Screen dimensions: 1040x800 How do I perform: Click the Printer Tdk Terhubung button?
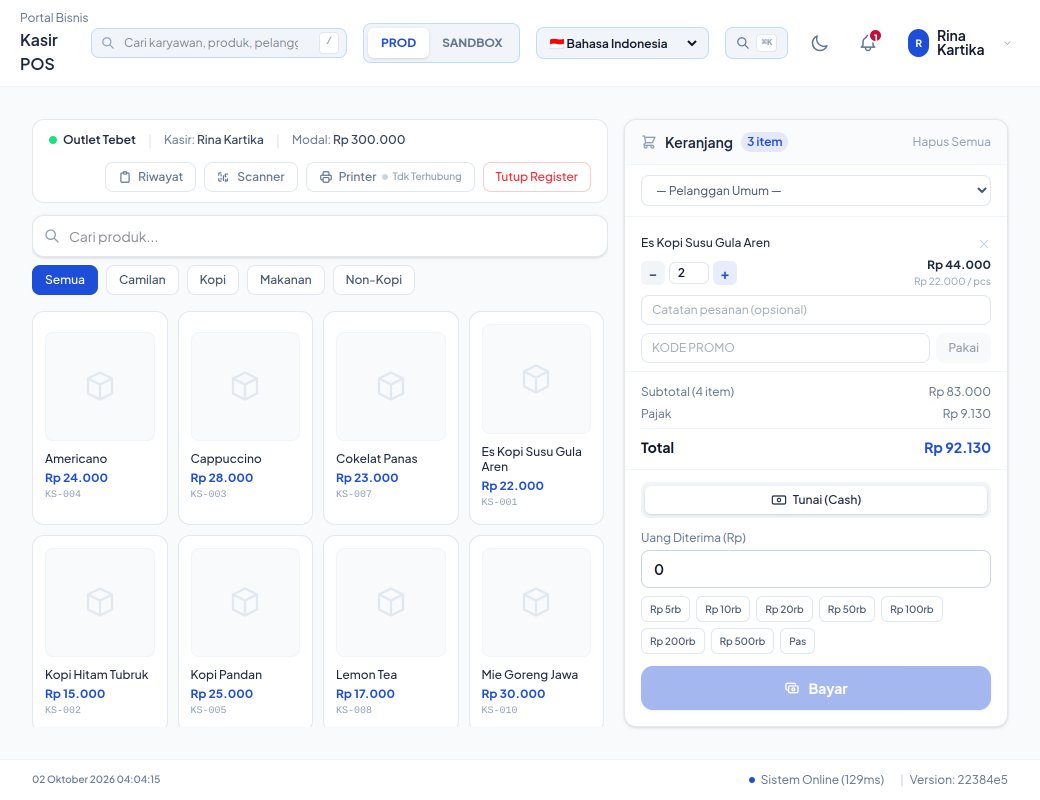[x=390, y=177]
